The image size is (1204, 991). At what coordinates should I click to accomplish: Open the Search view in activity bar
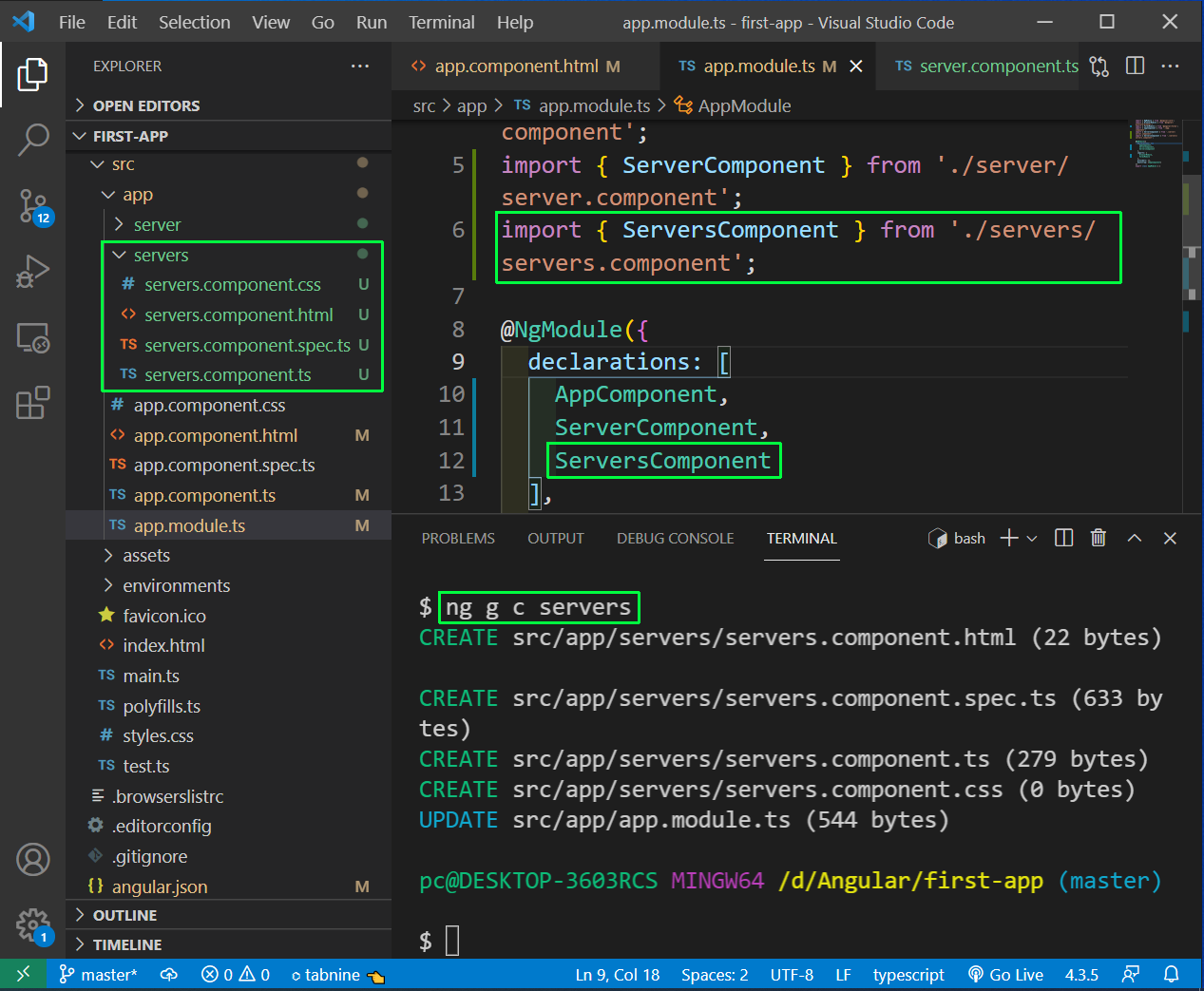pos(32,140)
